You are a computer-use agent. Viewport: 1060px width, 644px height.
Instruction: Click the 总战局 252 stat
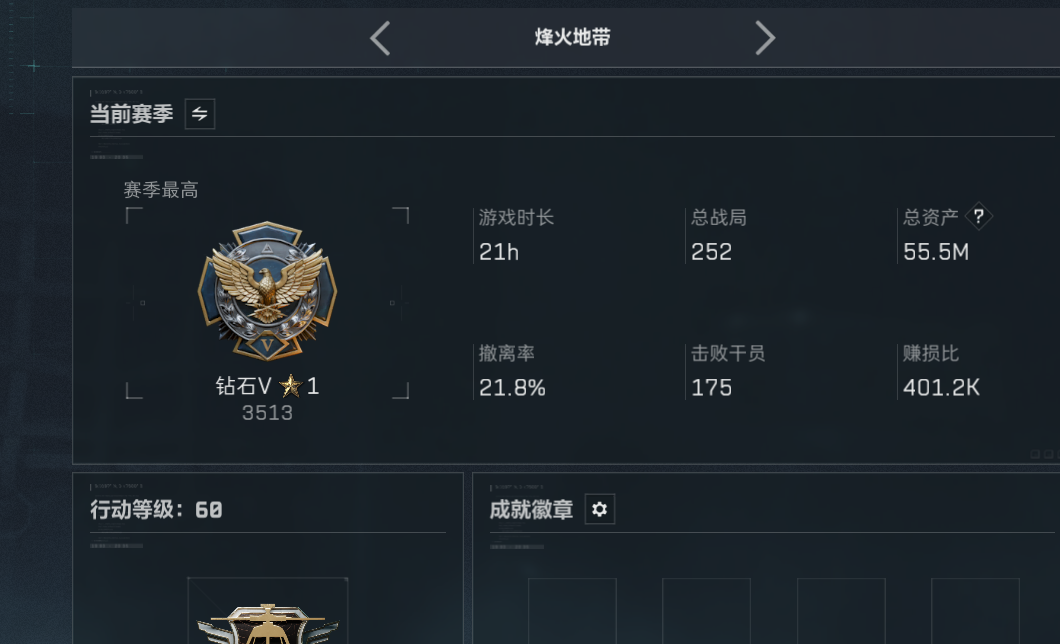click(x=719, y=236)
